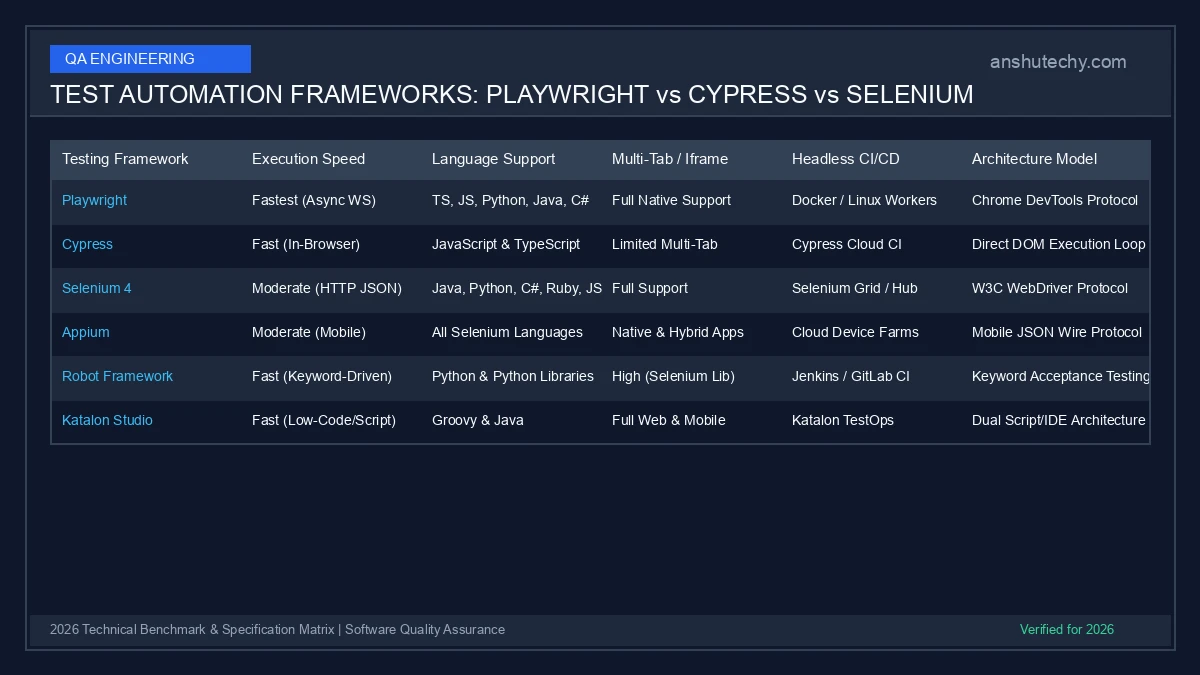1200x675 pixels.
Task: Click the Multi-Tab / Iframe column header
Action: tap(670, 159)
